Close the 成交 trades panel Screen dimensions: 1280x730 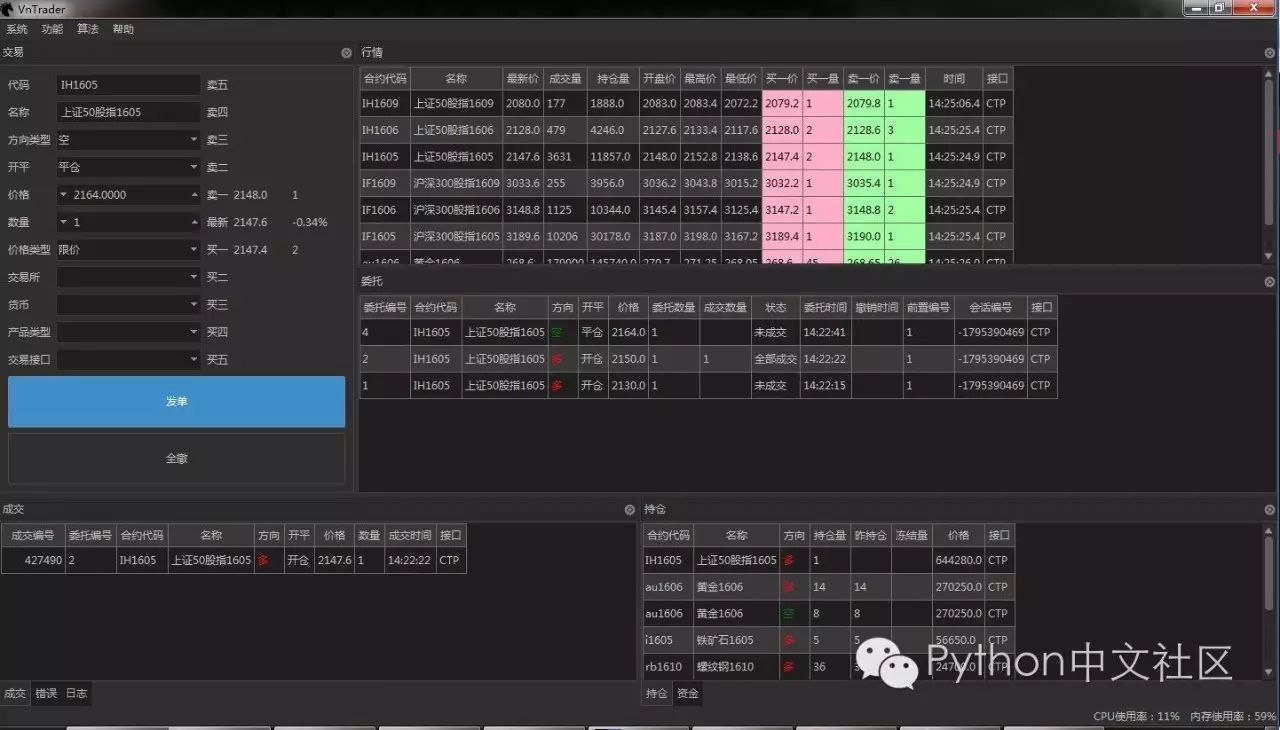tap(629, 510)
